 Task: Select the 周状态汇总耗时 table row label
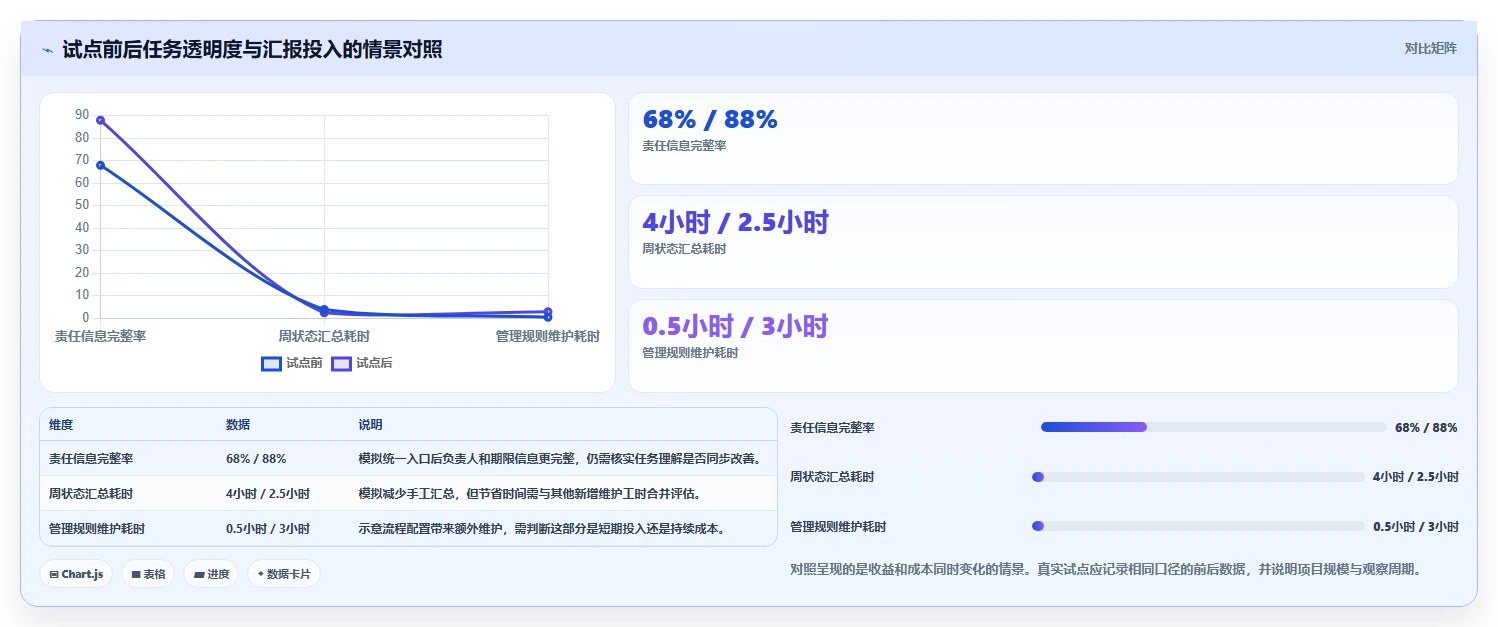pyautogui.click(x=91, y=494)
